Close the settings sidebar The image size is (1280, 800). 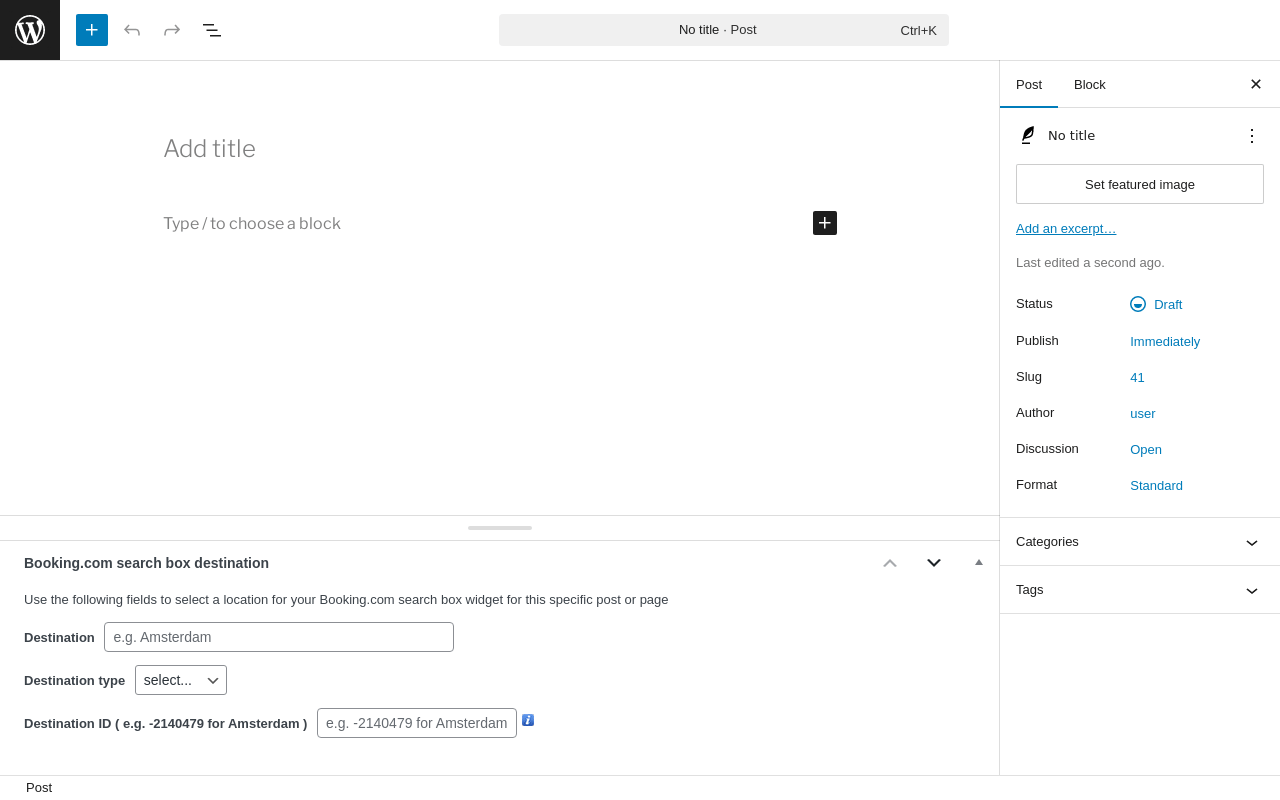click(1256, 84)
